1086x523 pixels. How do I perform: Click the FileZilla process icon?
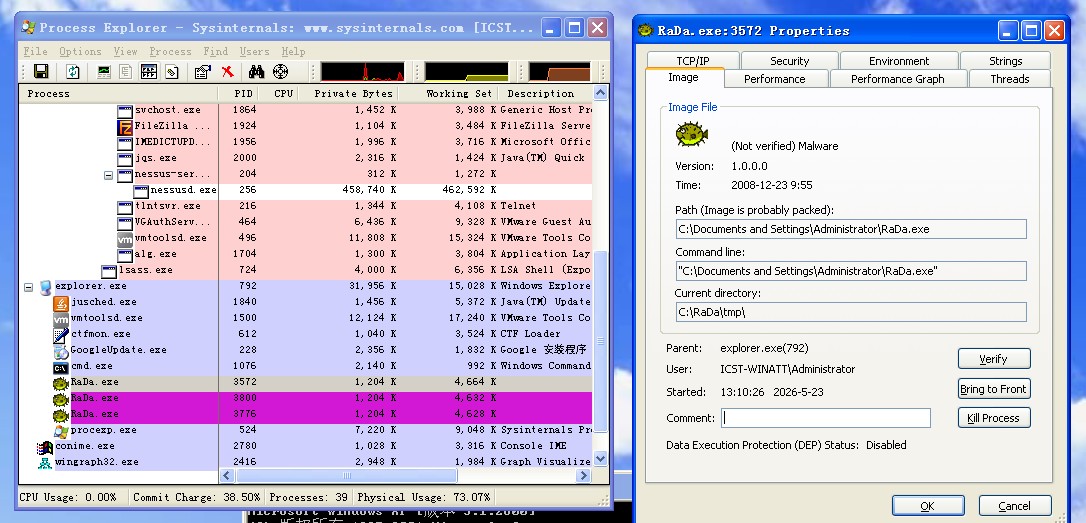[125, 126]
